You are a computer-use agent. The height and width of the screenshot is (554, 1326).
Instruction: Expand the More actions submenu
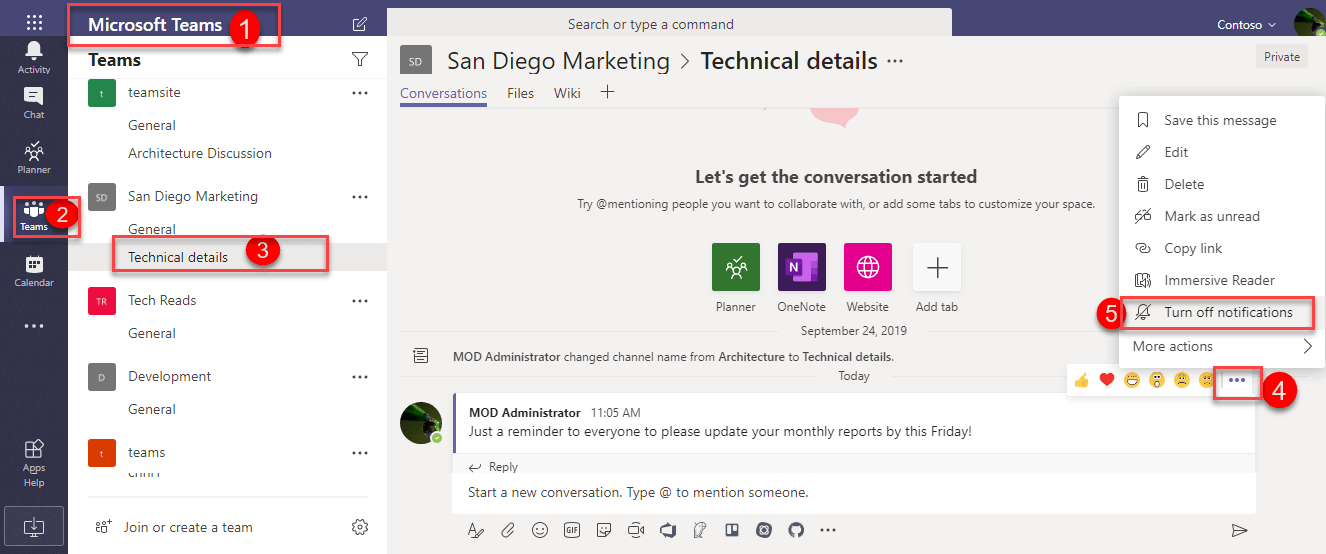(x=1221, y=346)
